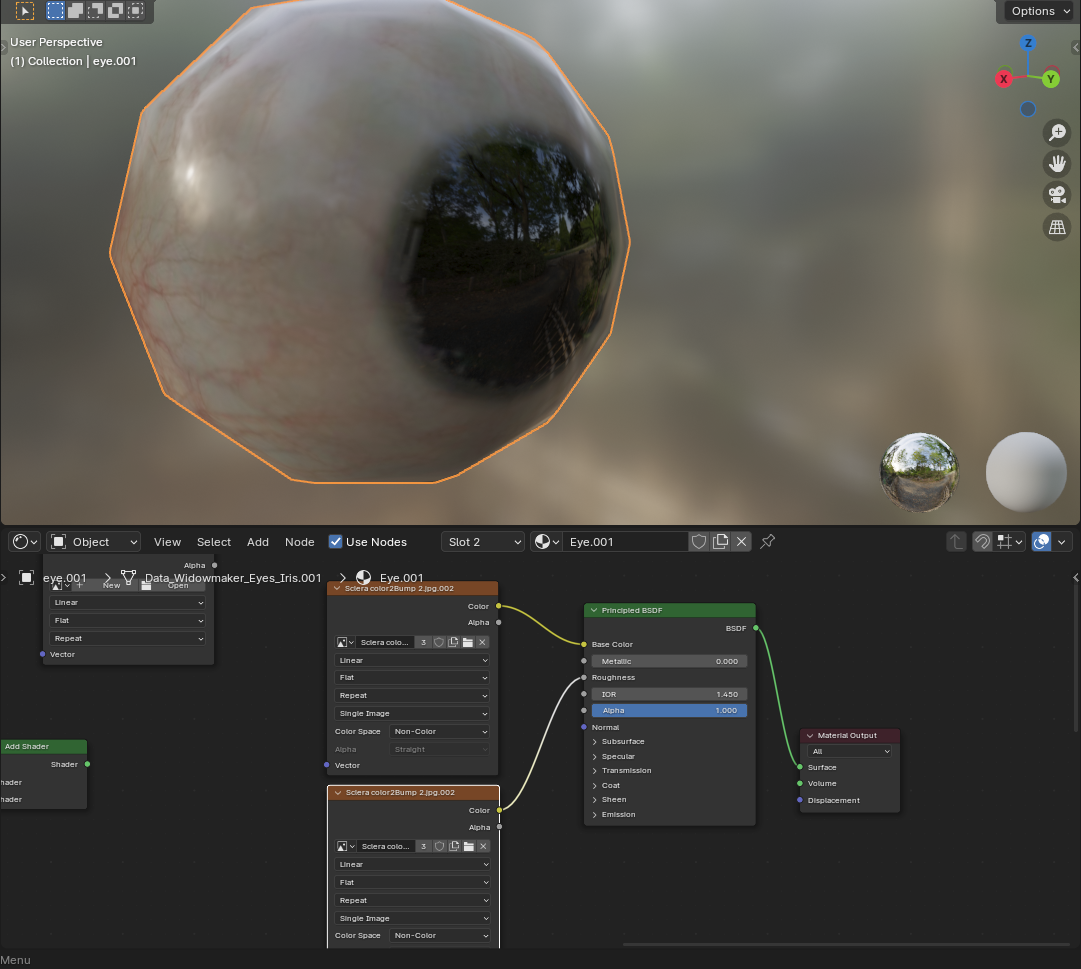Click the fake user shield beside Eye.001 material

[698, 542]
